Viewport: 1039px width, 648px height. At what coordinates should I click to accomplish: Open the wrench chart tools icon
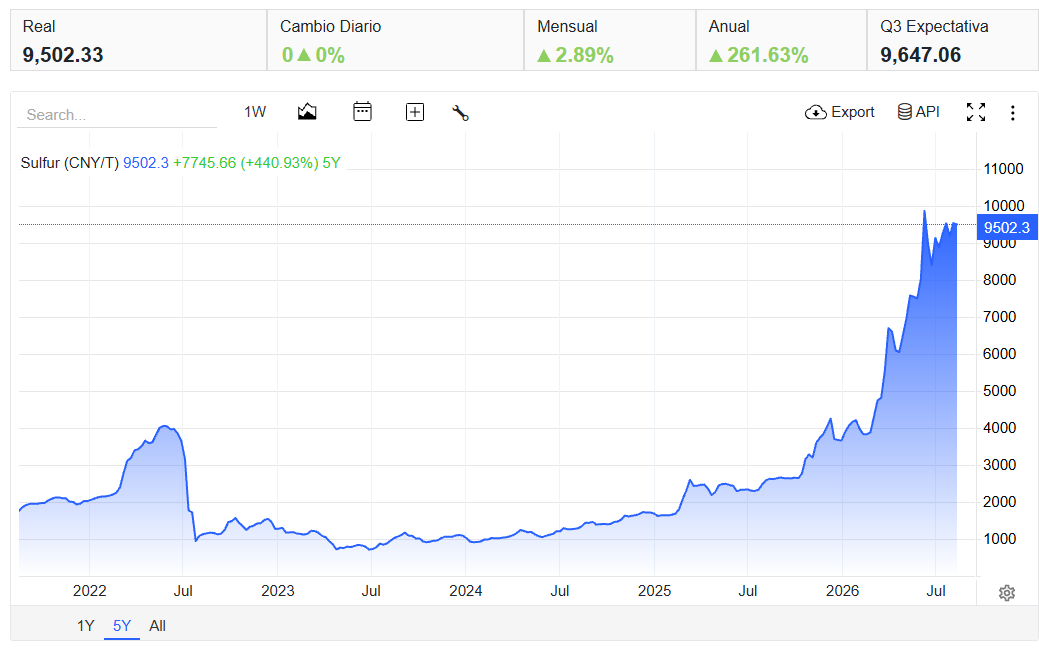point(461,113)
